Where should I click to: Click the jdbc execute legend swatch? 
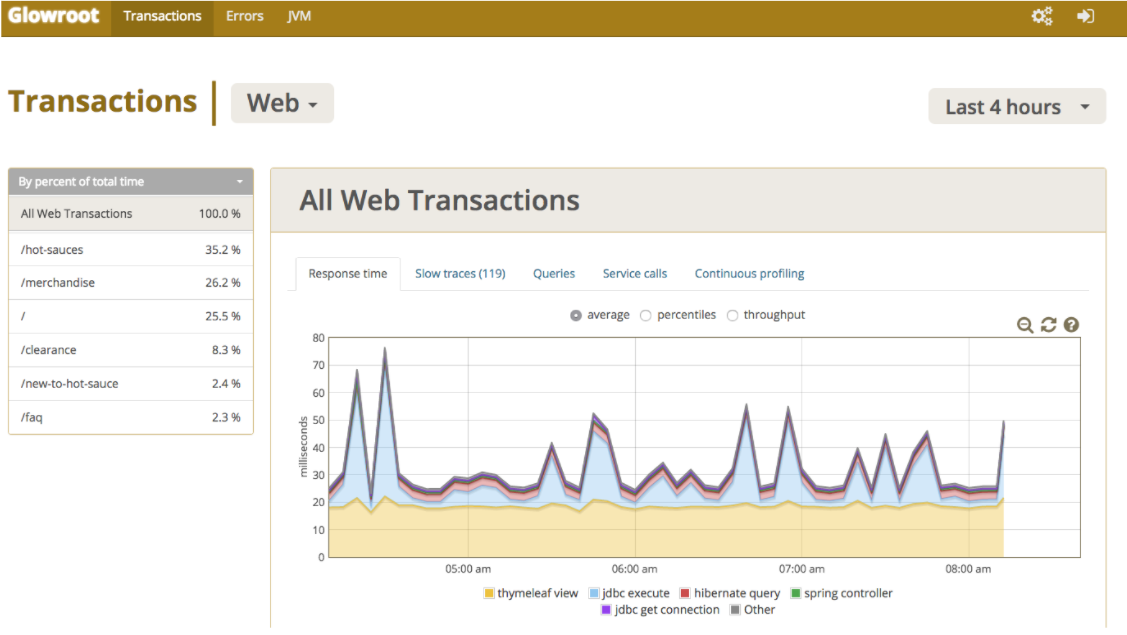[595, 594]
